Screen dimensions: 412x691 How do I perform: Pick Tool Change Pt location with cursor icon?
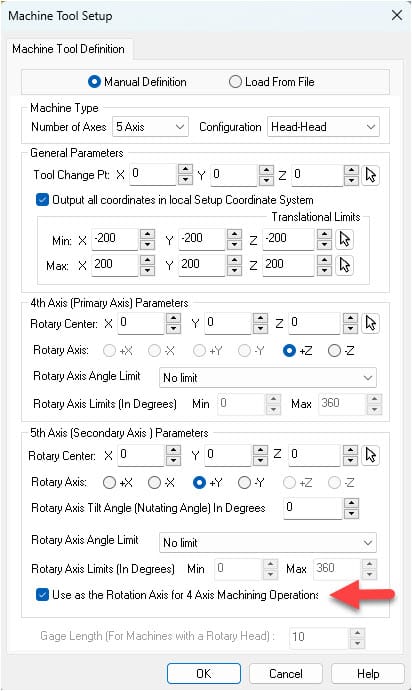click(371, 175)
